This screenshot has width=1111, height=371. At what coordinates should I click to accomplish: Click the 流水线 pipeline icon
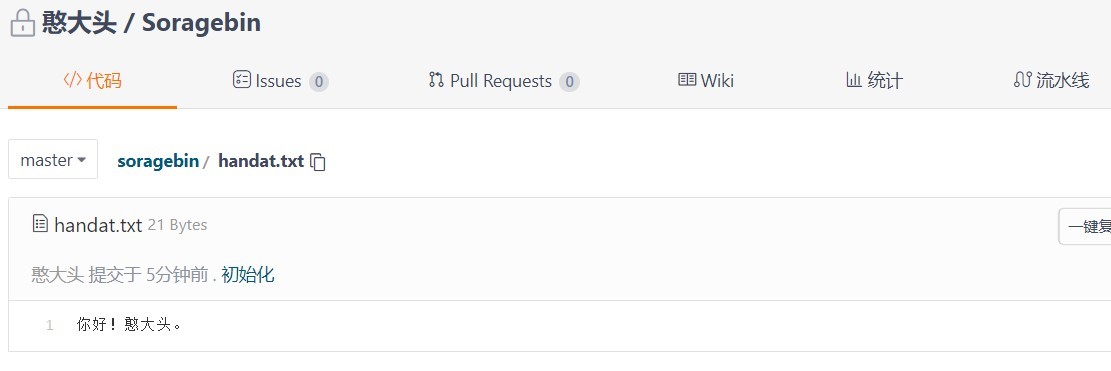tap(1022, 80)
